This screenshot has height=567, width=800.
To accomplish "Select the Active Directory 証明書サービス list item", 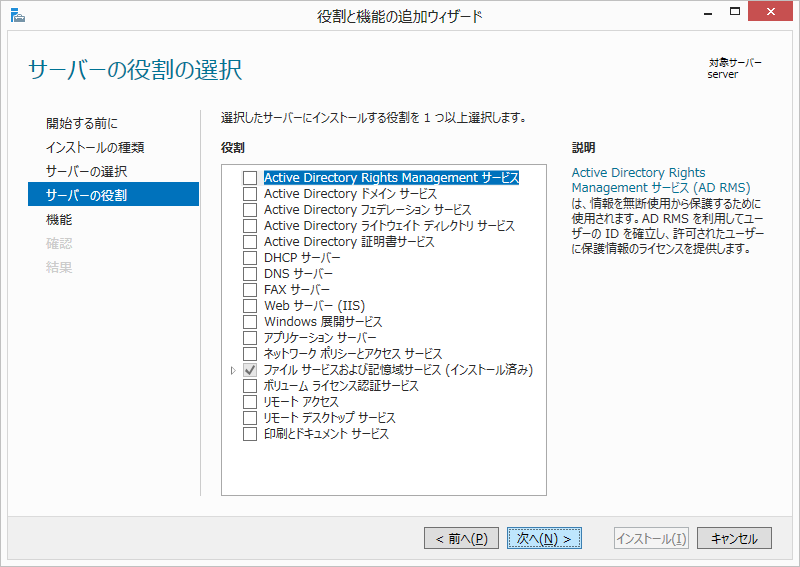I will [x=349, y=242].
